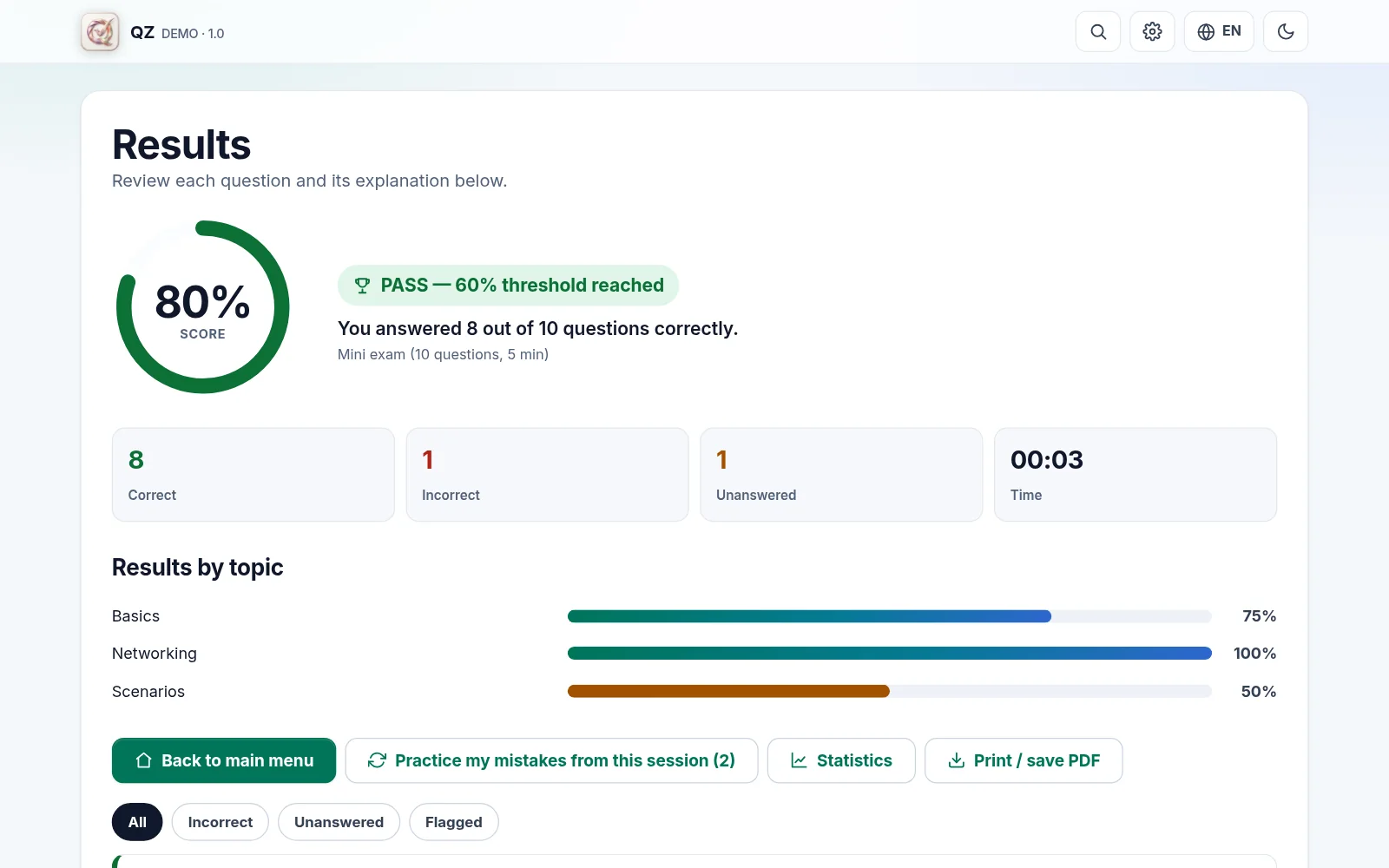Click the "100%" value for Networking
1389x868 pixels.
coord(1255,654)
